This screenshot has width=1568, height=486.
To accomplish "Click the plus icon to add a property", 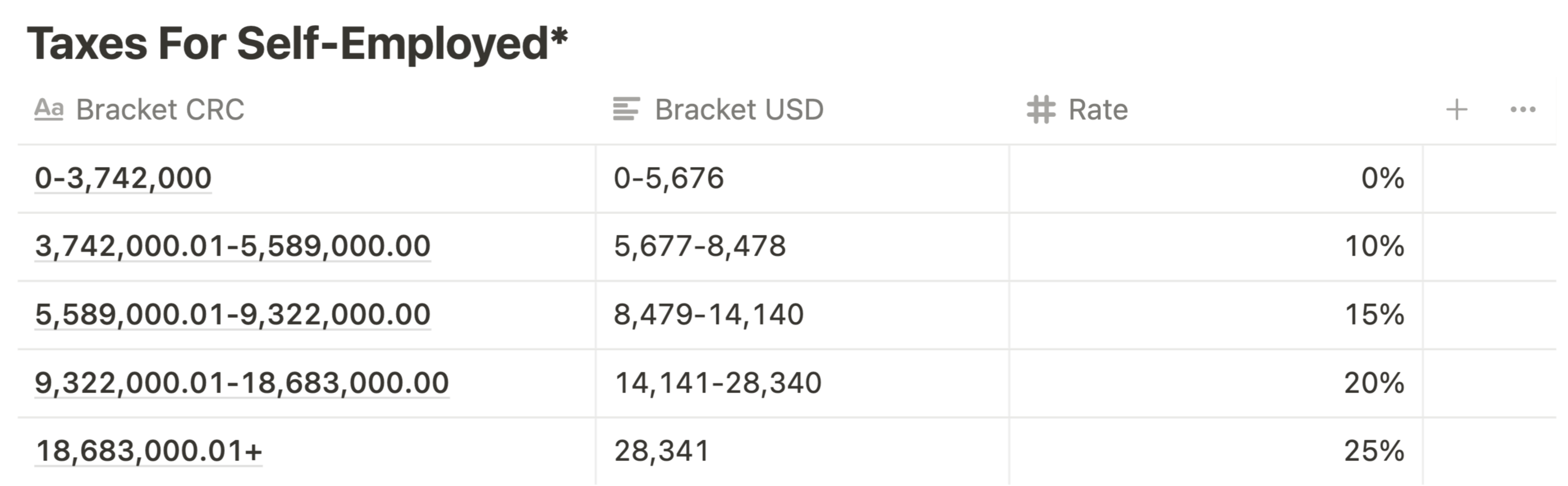I will coord(1457,110).
